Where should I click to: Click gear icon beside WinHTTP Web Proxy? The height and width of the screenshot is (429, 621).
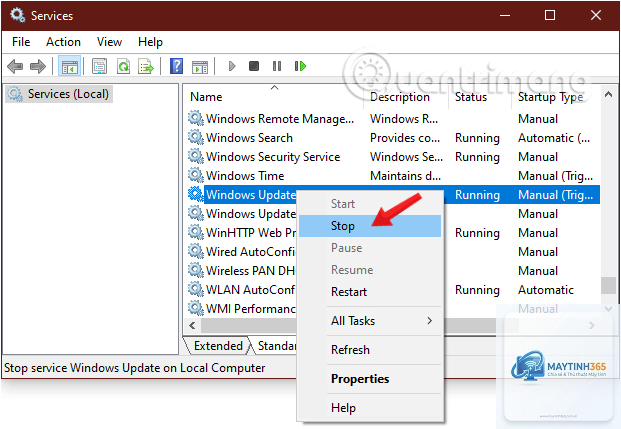click(196, 232)
